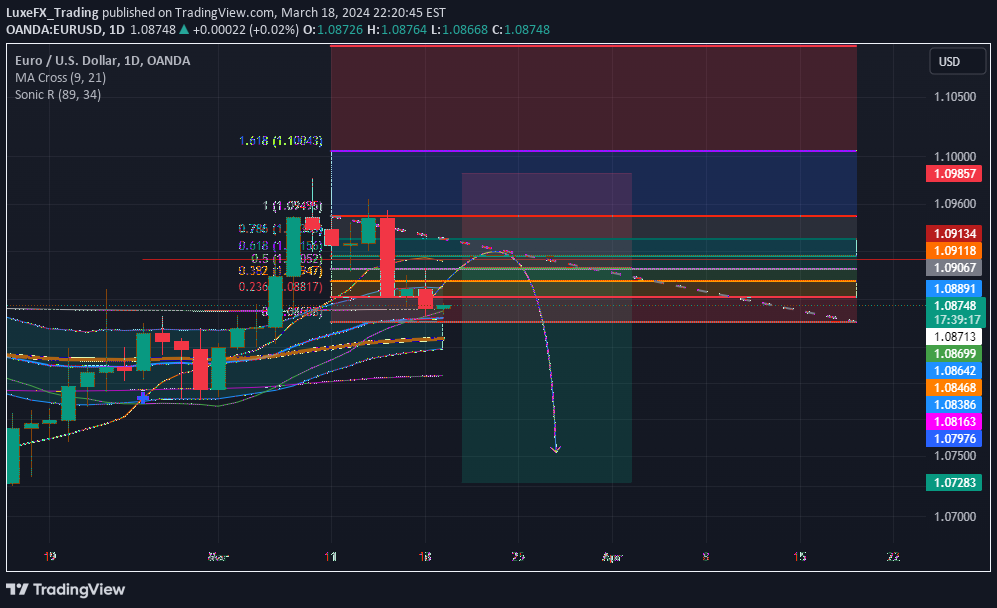Click the 1.09600 price scale value
Image resolution: width=997 pixels, height=608 pixels.
(955, 204)
